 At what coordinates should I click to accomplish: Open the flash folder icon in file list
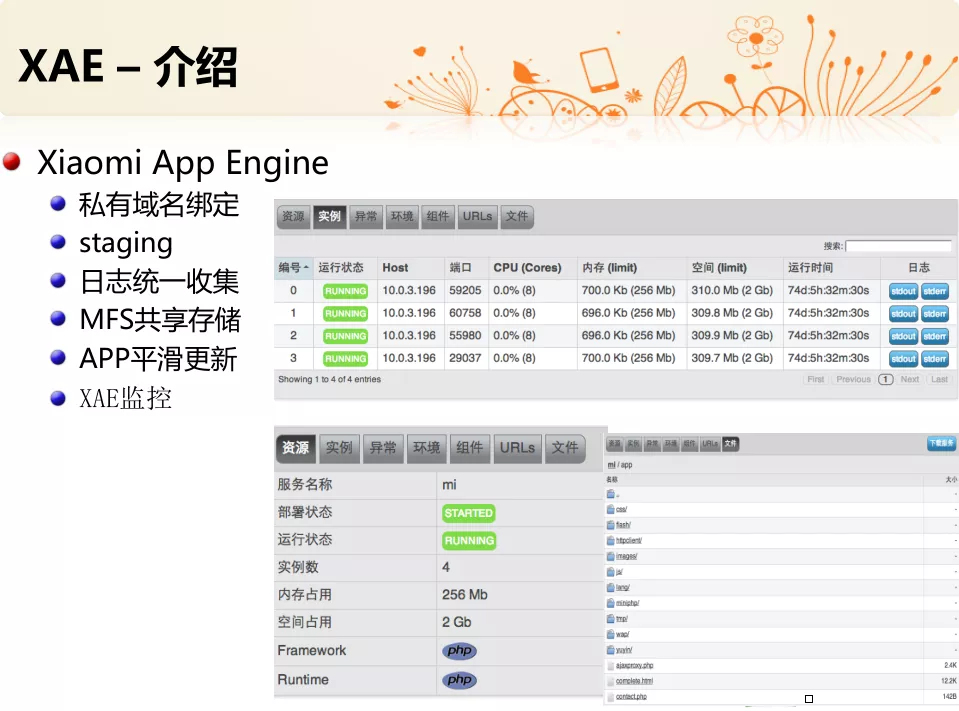[610, 525]
